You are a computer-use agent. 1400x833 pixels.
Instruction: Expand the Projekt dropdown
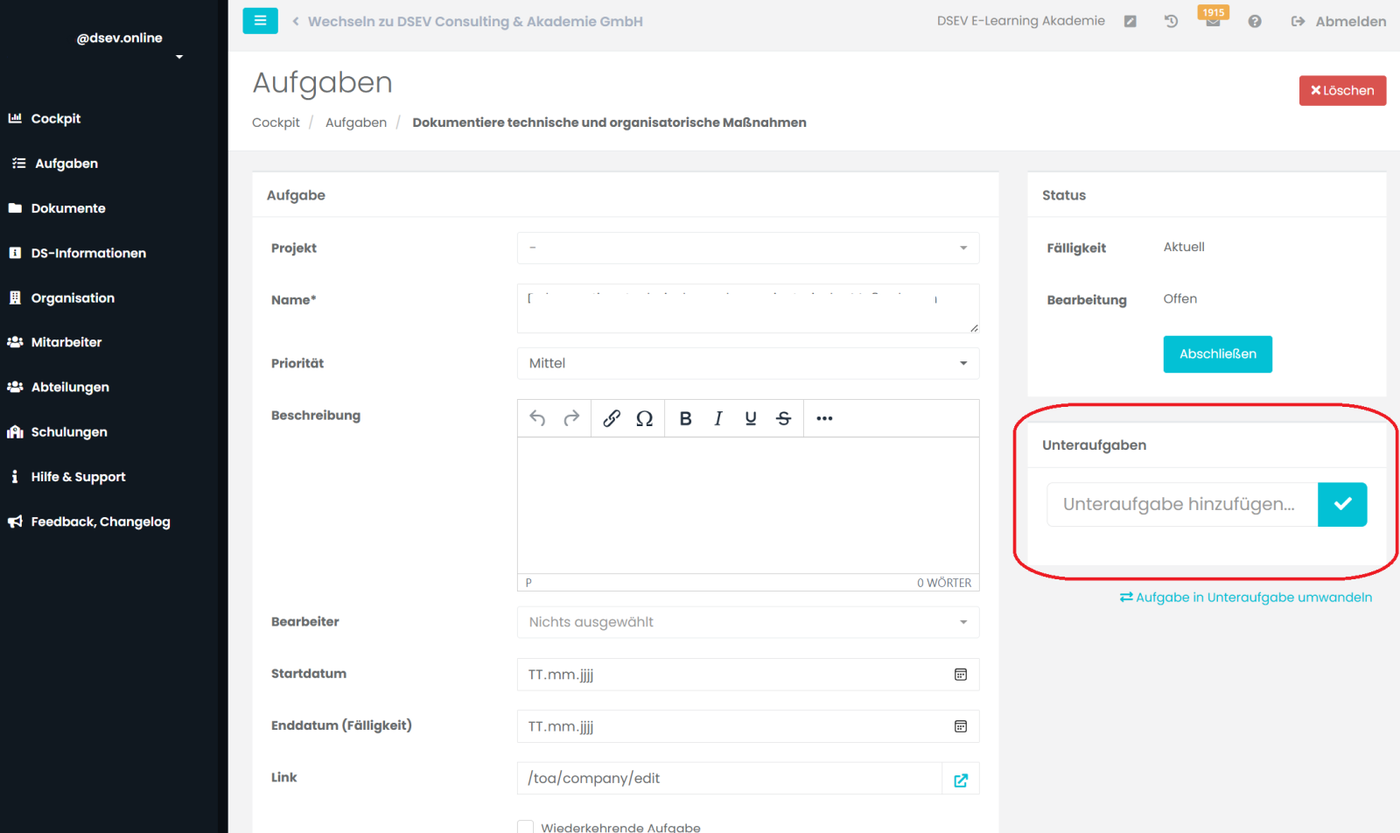pos(748,248)
